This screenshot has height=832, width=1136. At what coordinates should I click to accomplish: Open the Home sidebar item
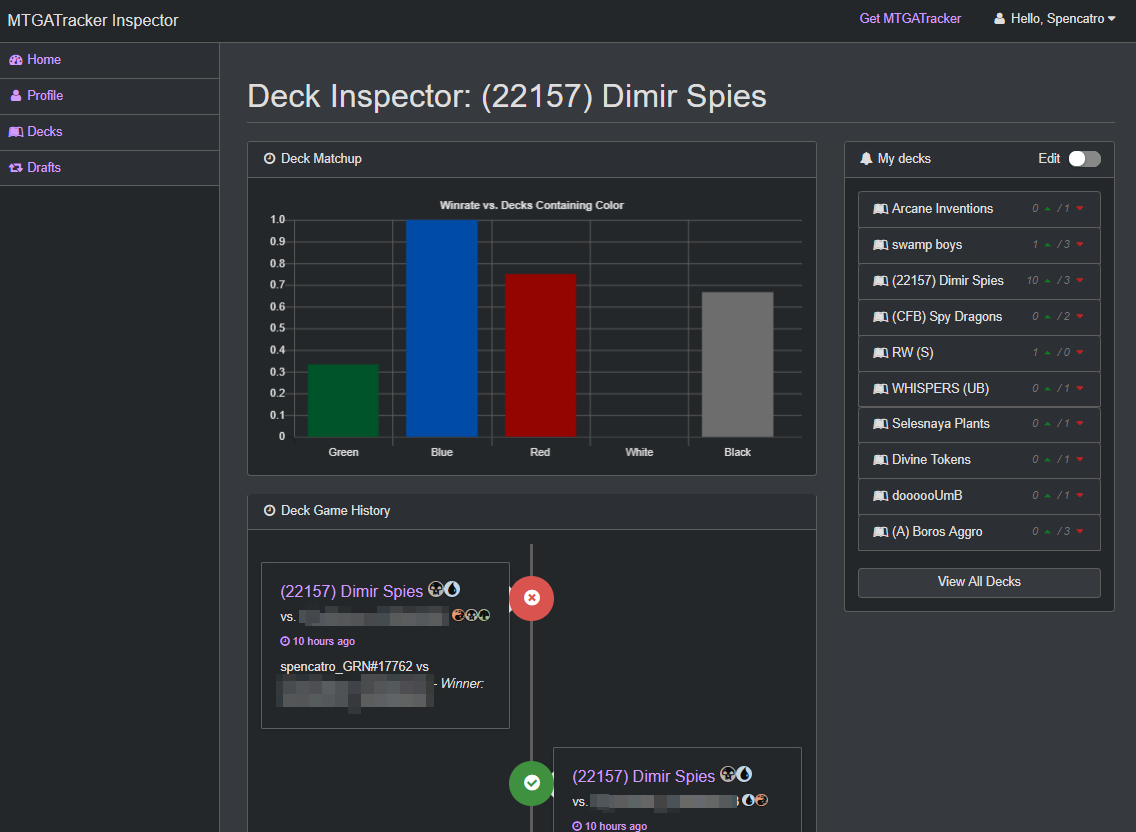coord(109,60)
